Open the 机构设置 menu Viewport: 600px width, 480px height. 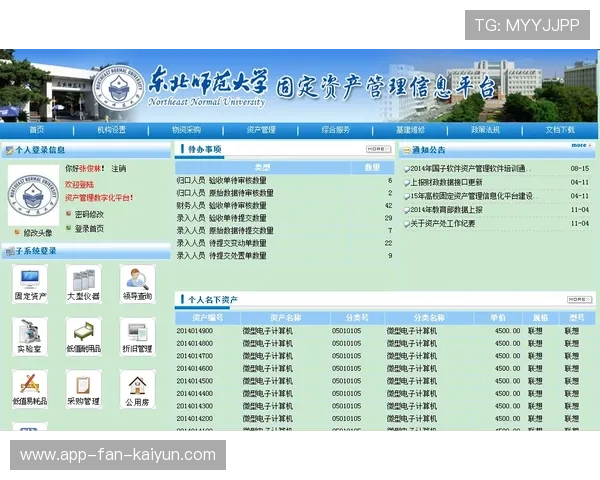[111, 130]
